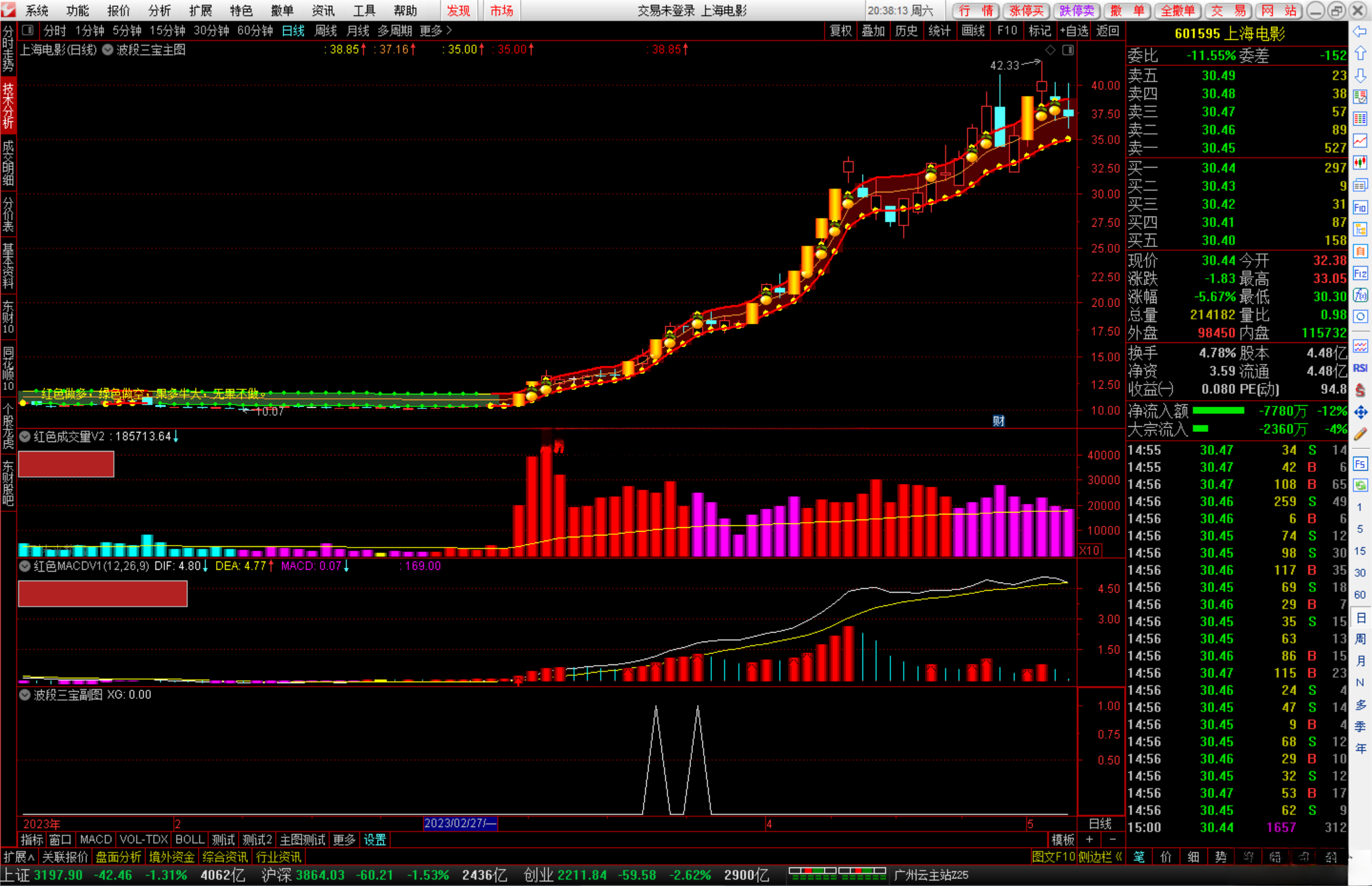
Task: Toggle the panel layout icon at chart top-right
Action: pos(1068,50)
